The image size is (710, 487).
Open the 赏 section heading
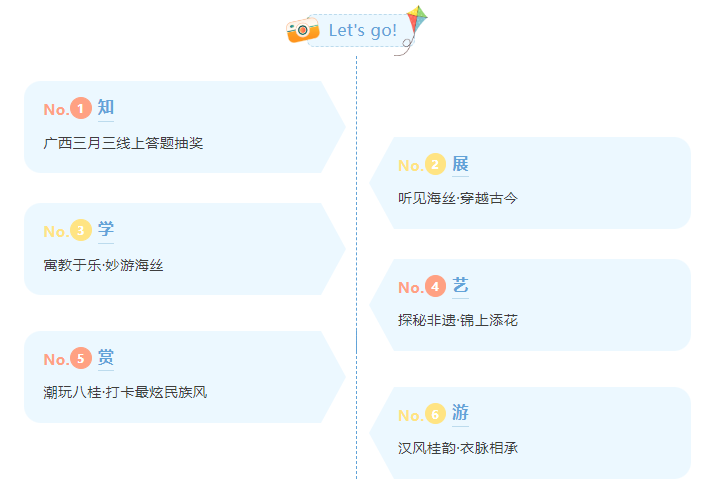[106, 357]
